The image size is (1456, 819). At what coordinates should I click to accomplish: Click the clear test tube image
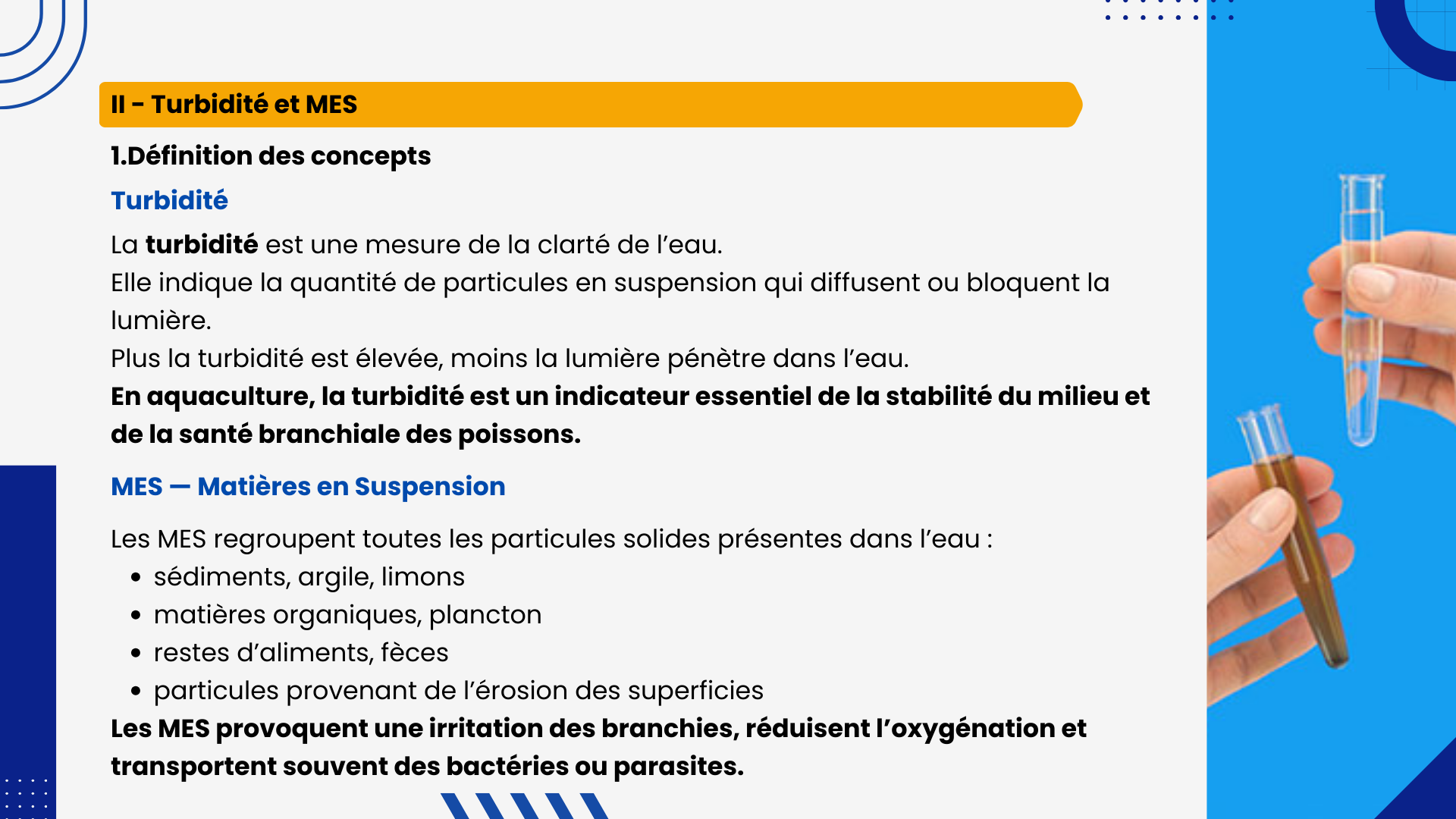click(x=1362, y=309)
